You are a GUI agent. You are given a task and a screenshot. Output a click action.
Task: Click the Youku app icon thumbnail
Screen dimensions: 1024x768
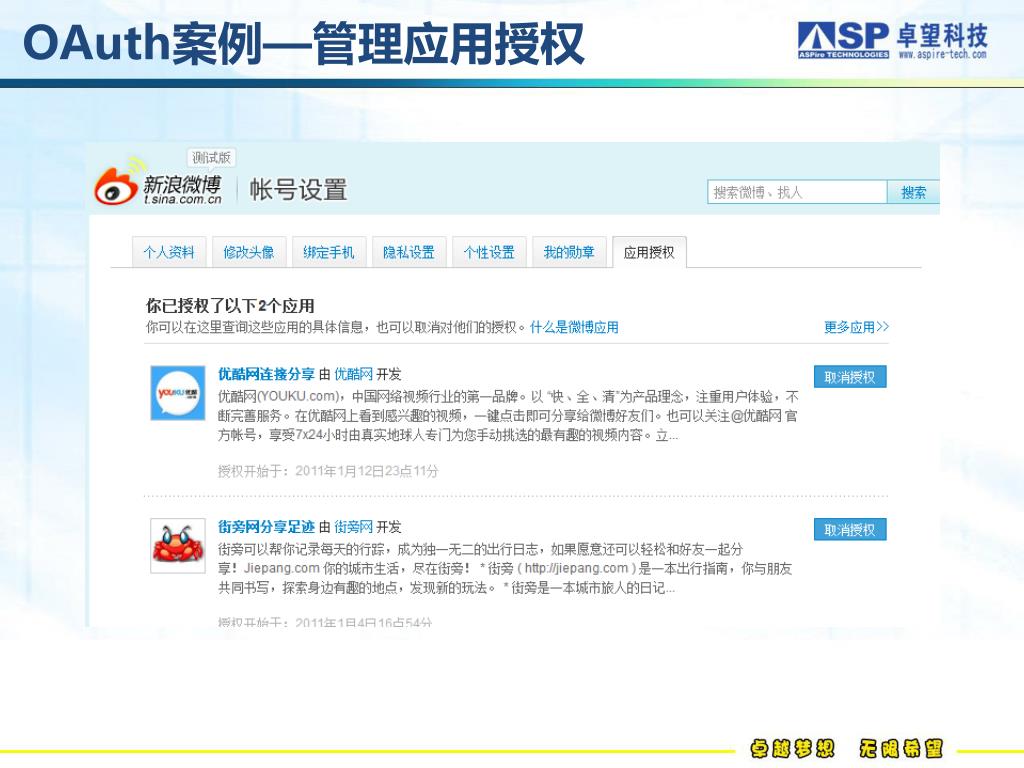click(178, 393)
